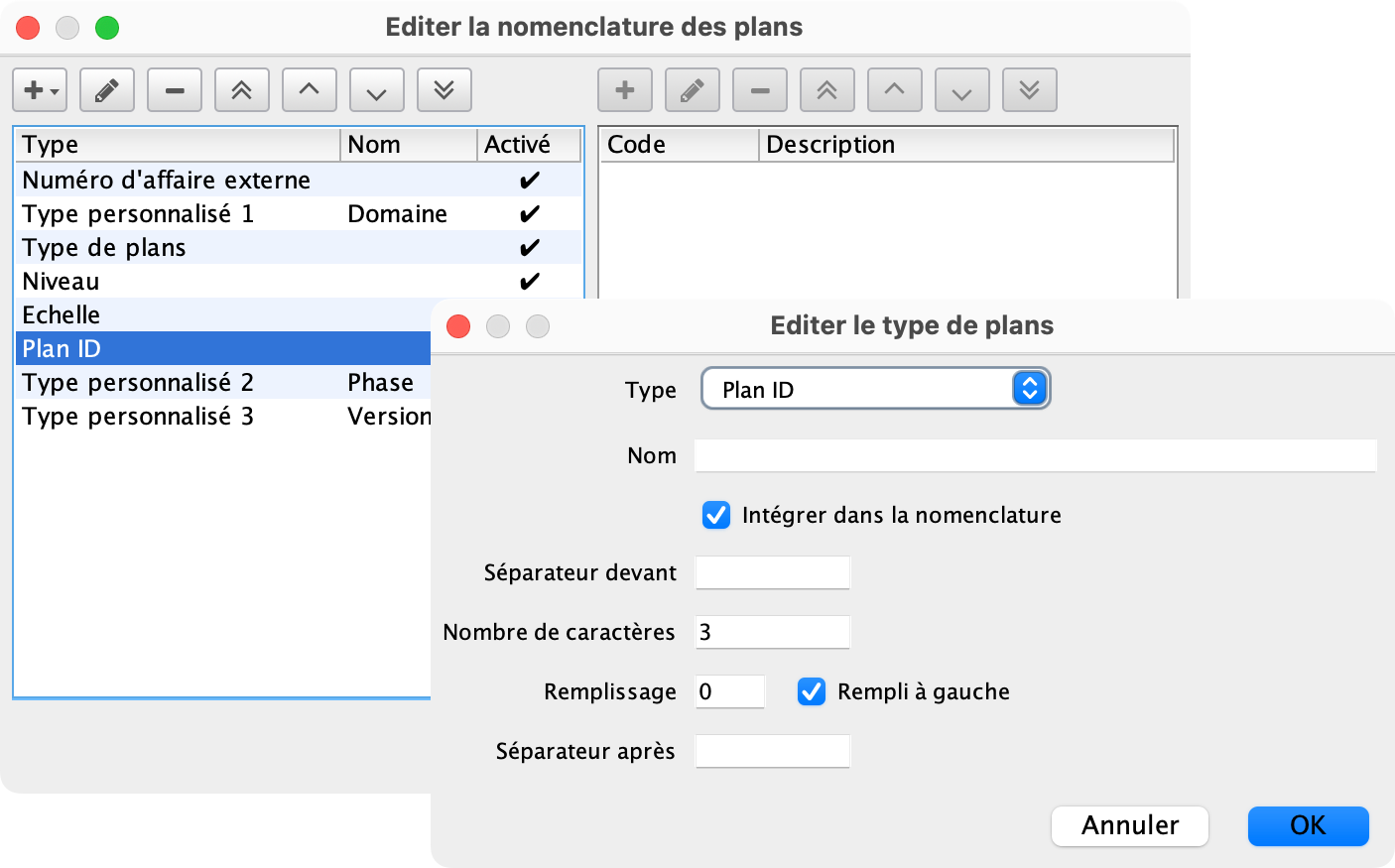This screenshot has width=1395, height=868.
Task: Move type to bottom with left double-down arrow
Action: click(x=444, y=90)
